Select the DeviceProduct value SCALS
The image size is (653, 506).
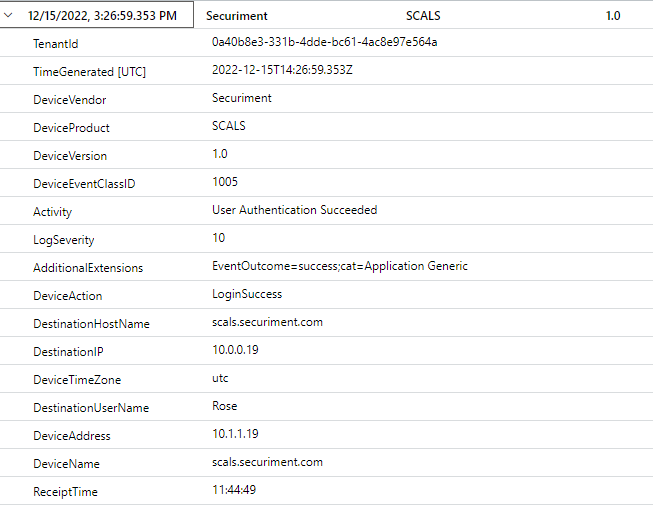229,126
